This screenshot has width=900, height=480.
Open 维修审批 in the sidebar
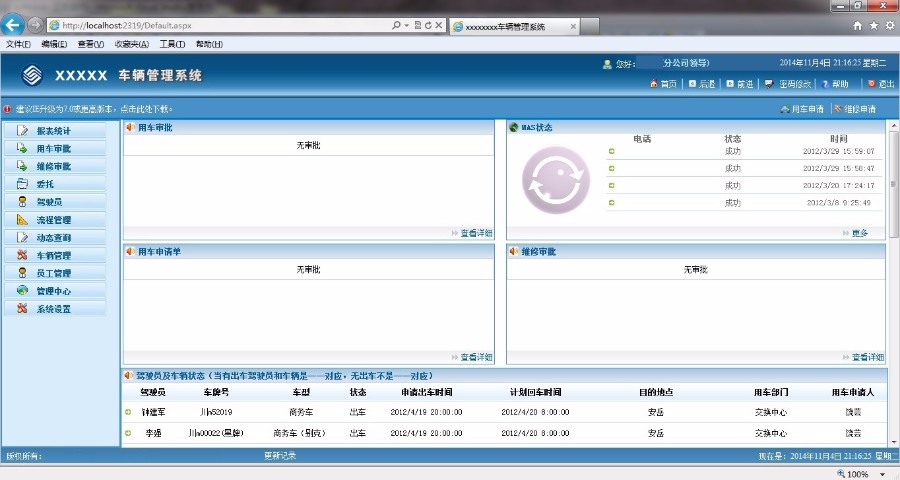pyautogui.click(x=55, y=166)
